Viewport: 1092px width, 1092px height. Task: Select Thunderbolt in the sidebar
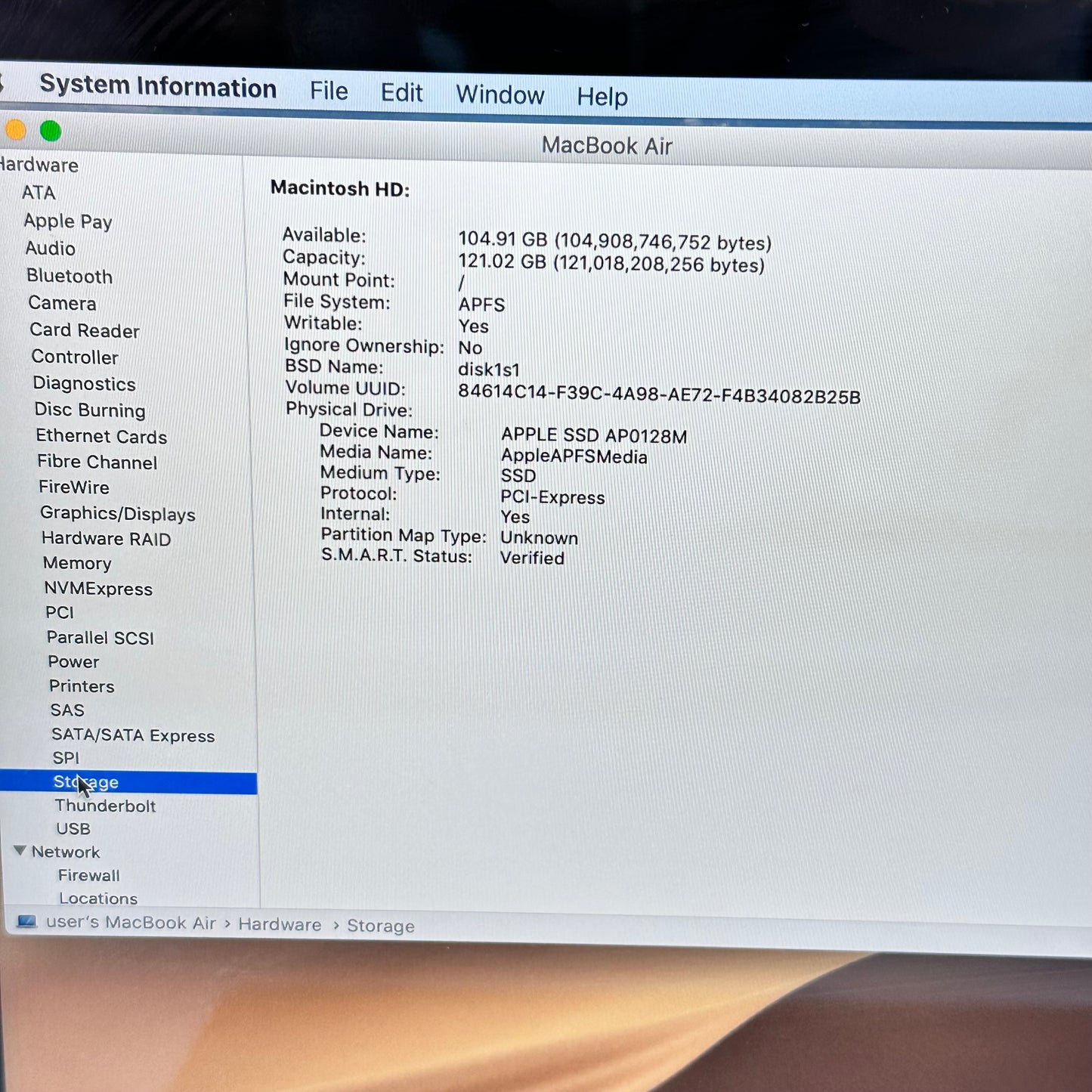pos(105,806)
